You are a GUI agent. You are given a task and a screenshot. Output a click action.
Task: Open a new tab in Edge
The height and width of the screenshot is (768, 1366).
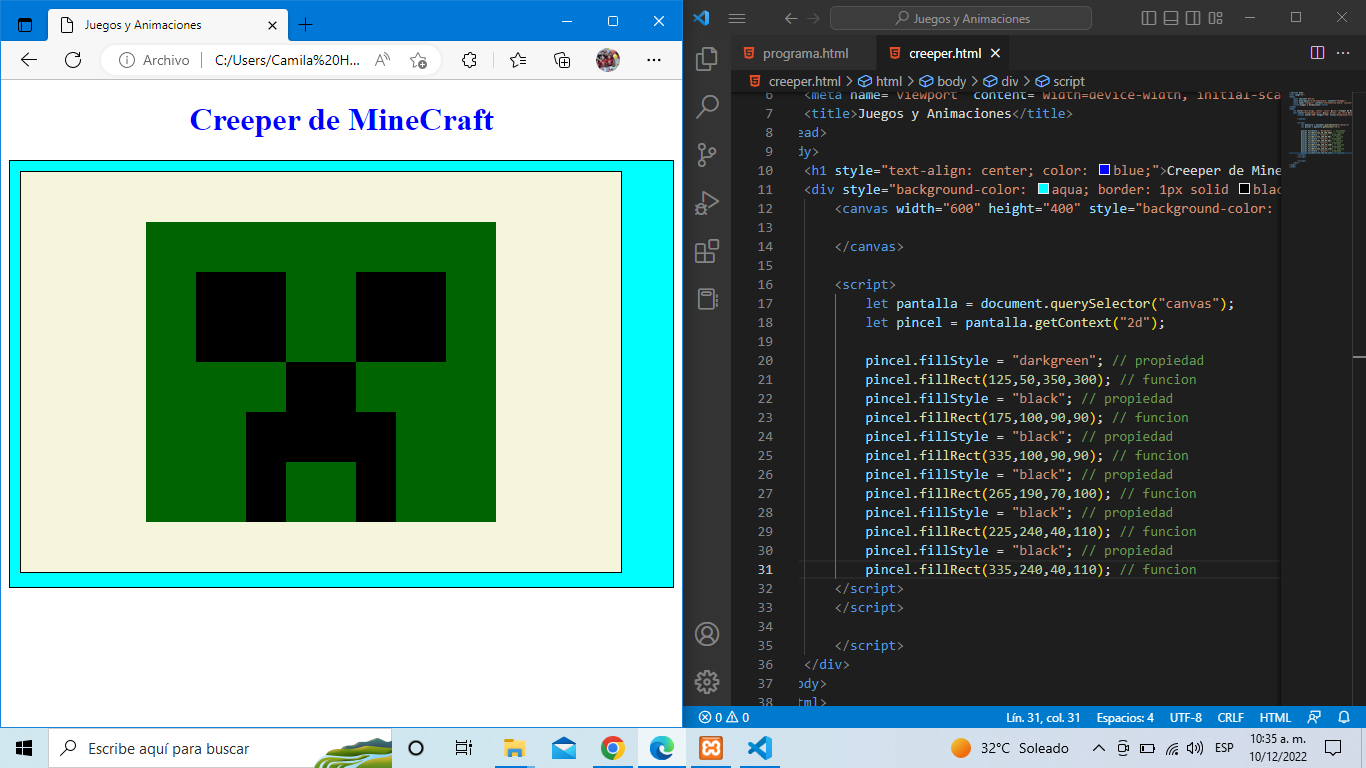pyautogui.click(x=306, y=24)
